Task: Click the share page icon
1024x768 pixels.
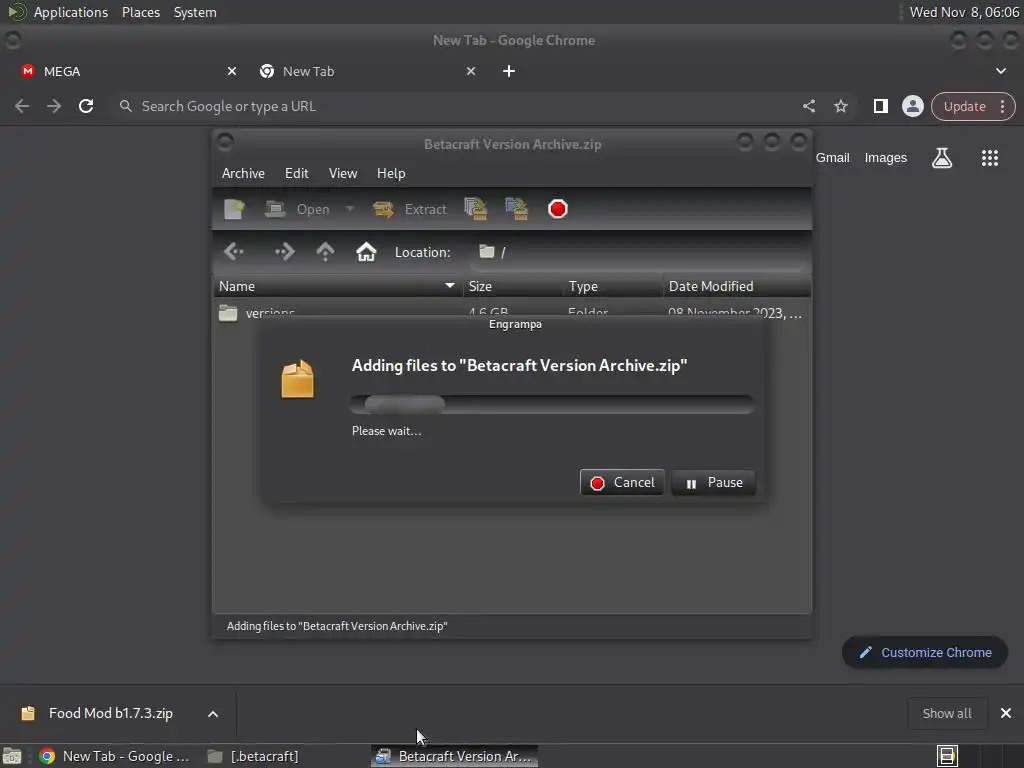Action: click(808, 106)
